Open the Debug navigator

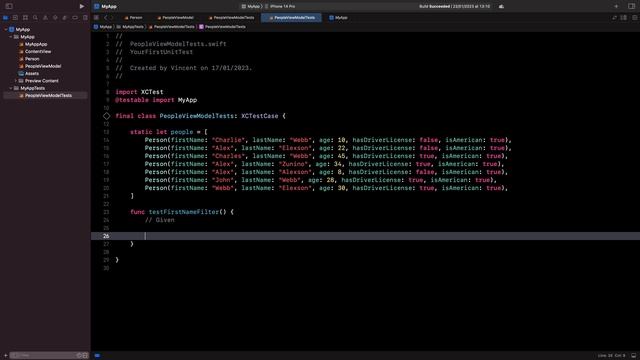coord(65,18)
